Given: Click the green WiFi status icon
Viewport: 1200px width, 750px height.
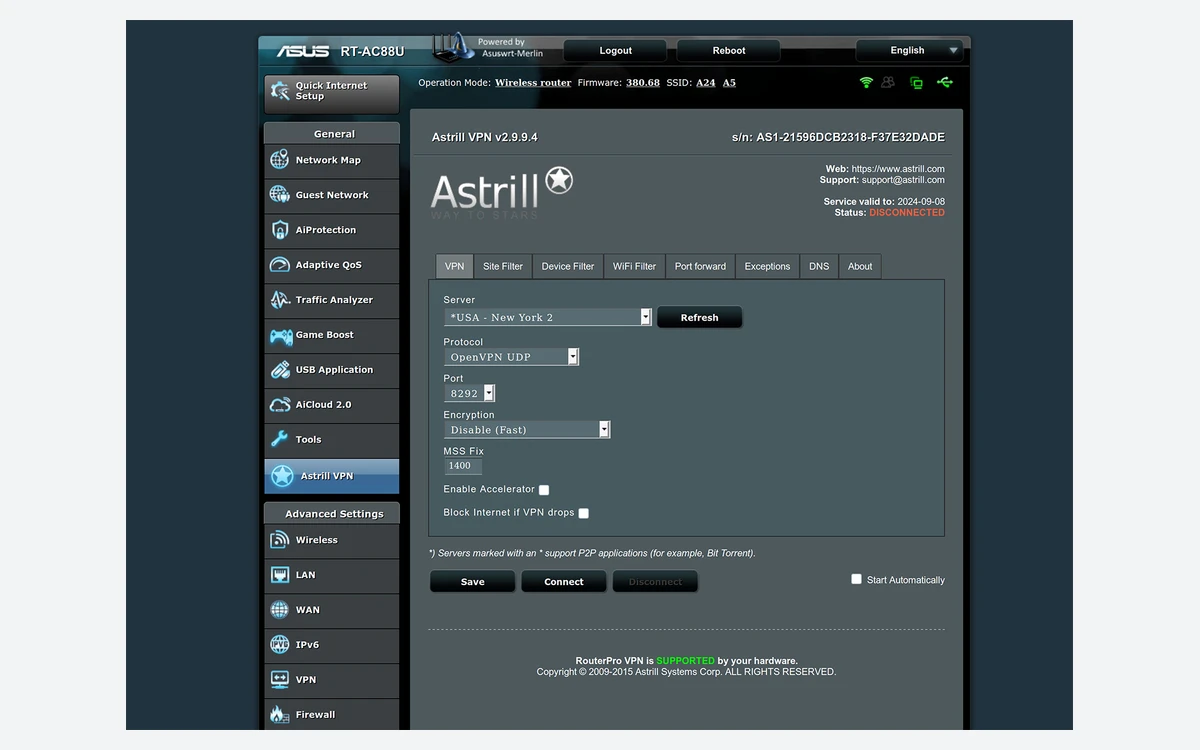Looking at the screenshot, I should pyautogui.click(x=866, y=82).
